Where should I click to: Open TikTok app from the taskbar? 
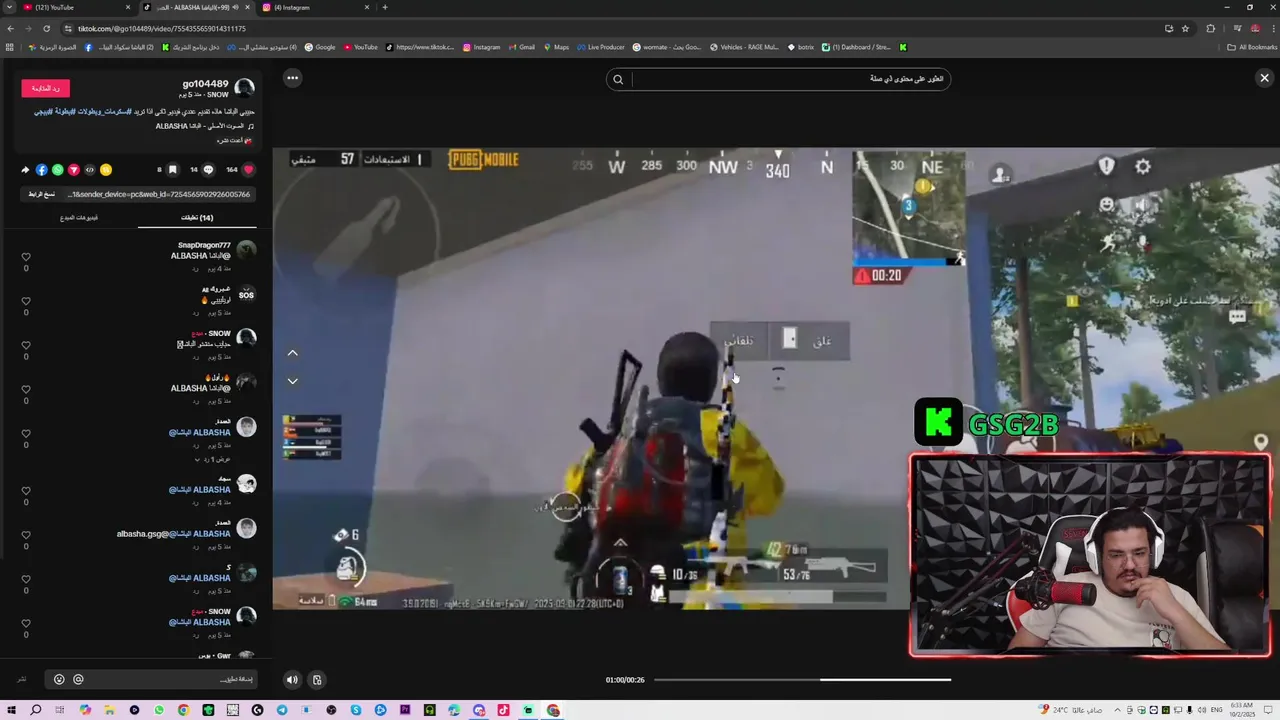[x=504, y=710]
